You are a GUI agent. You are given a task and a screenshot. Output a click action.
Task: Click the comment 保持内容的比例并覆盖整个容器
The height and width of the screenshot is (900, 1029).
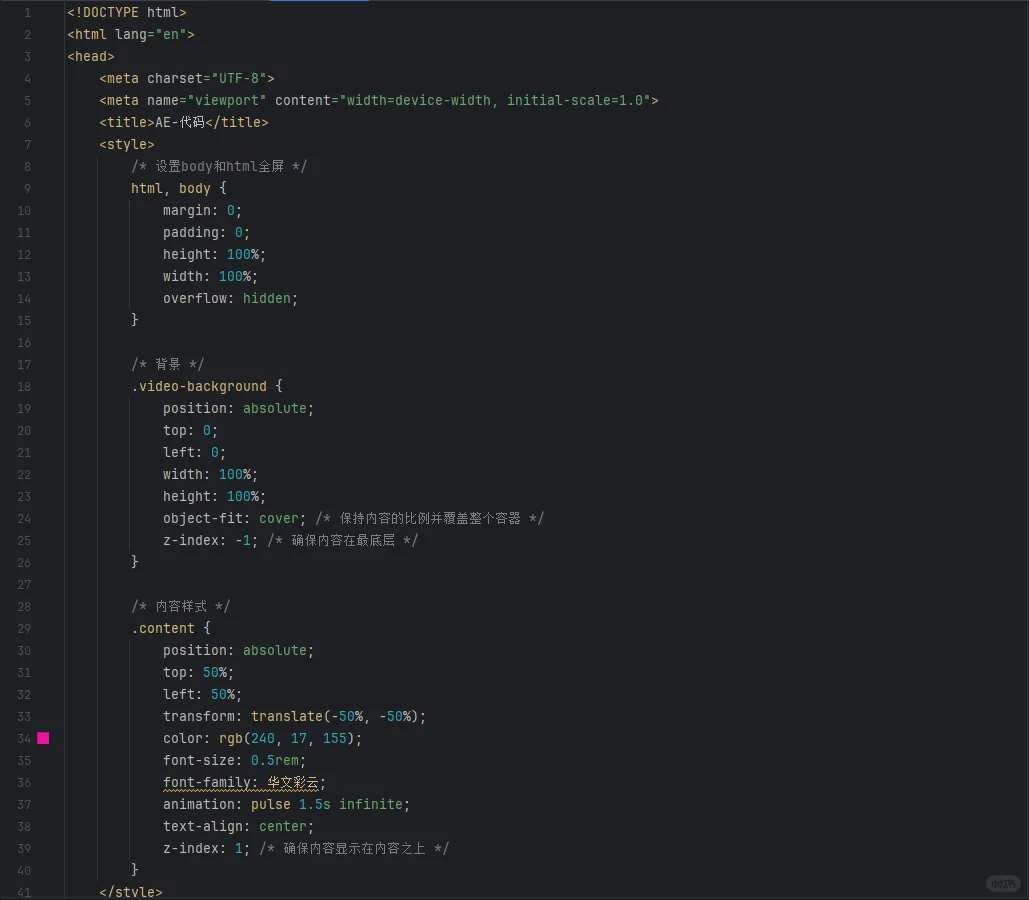[430, 518]
